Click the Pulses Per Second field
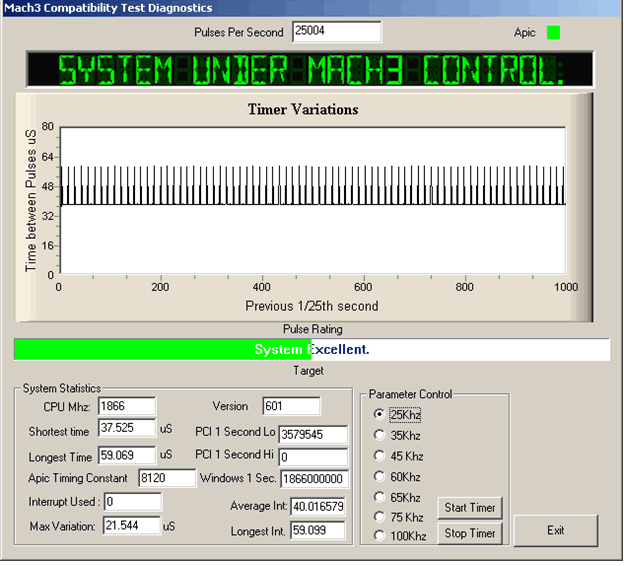The image size is (624, 566). coord(337,31)
